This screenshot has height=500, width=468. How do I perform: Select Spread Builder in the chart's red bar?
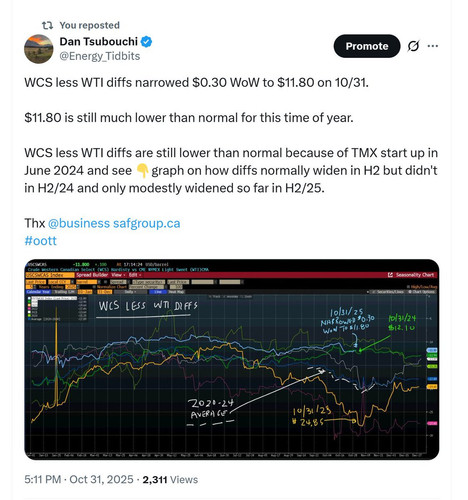[92, 275]
